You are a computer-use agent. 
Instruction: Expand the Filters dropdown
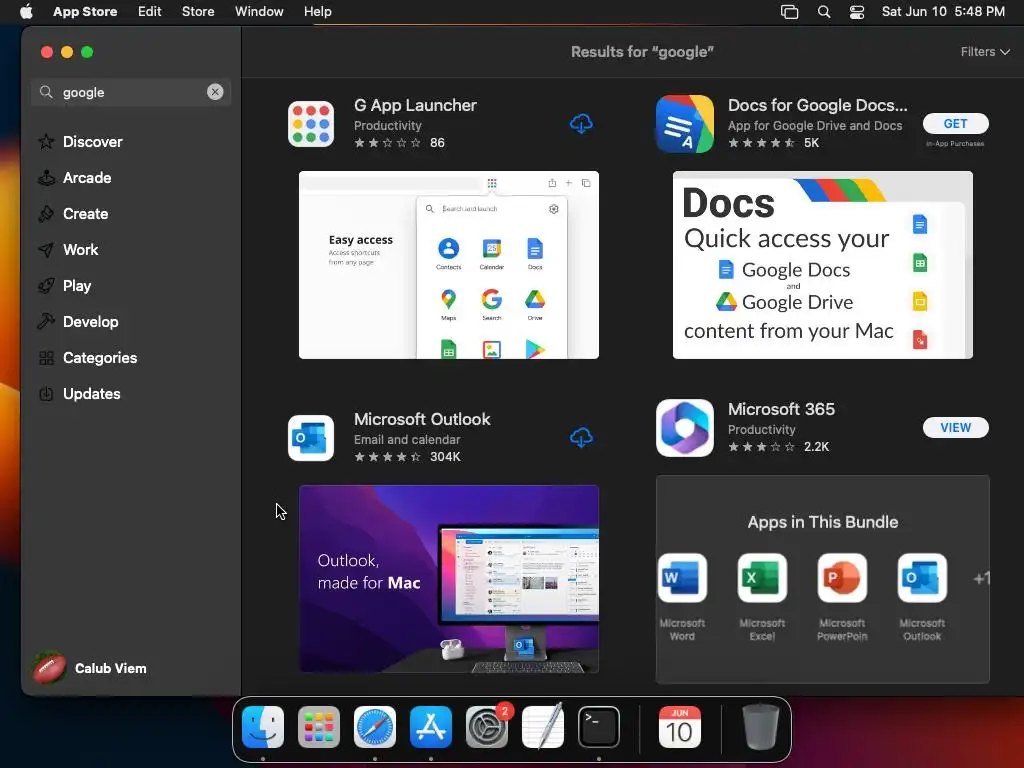point(985,52)
